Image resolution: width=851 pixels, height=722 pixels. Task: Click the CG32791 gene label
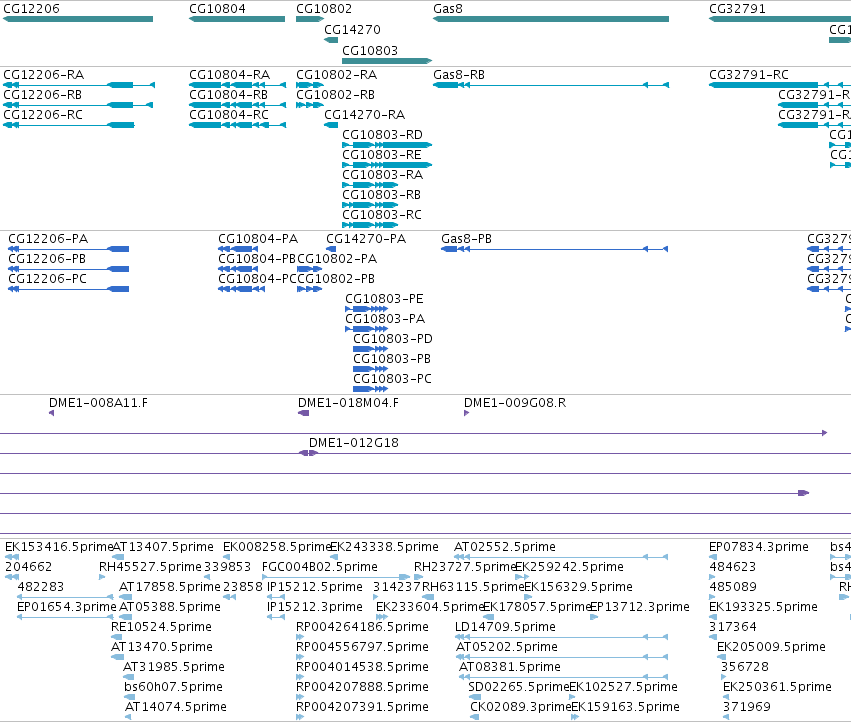pos(737,9)
